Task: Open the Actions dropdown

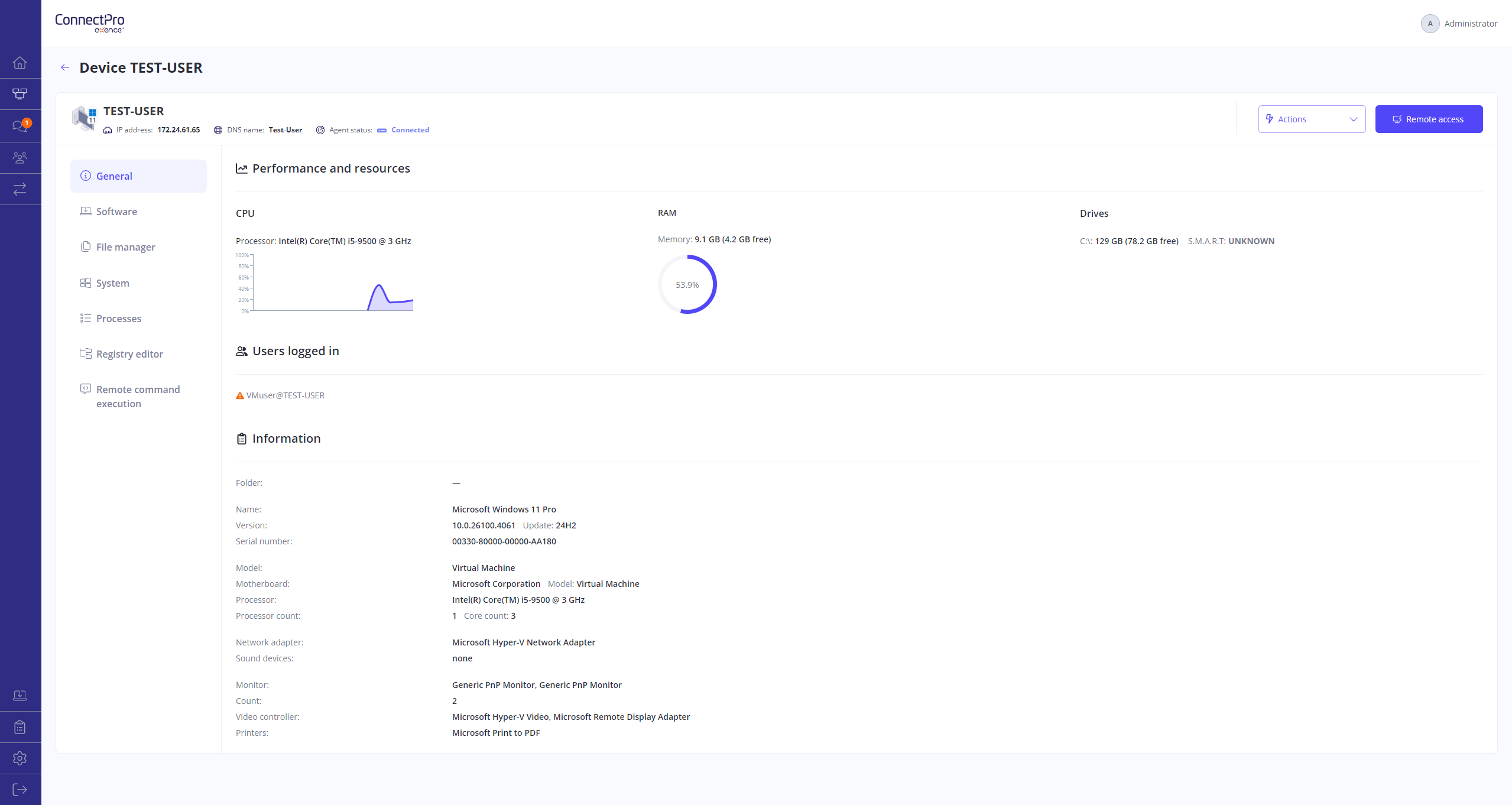Action: 1312,119
